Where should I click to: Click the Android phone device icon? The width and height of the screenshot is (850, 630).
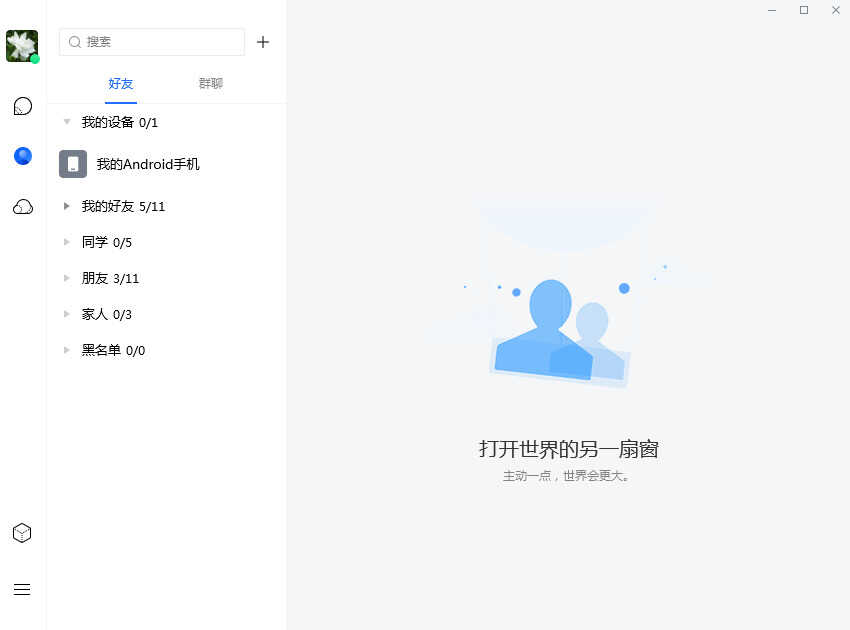(x=73, y=164)
